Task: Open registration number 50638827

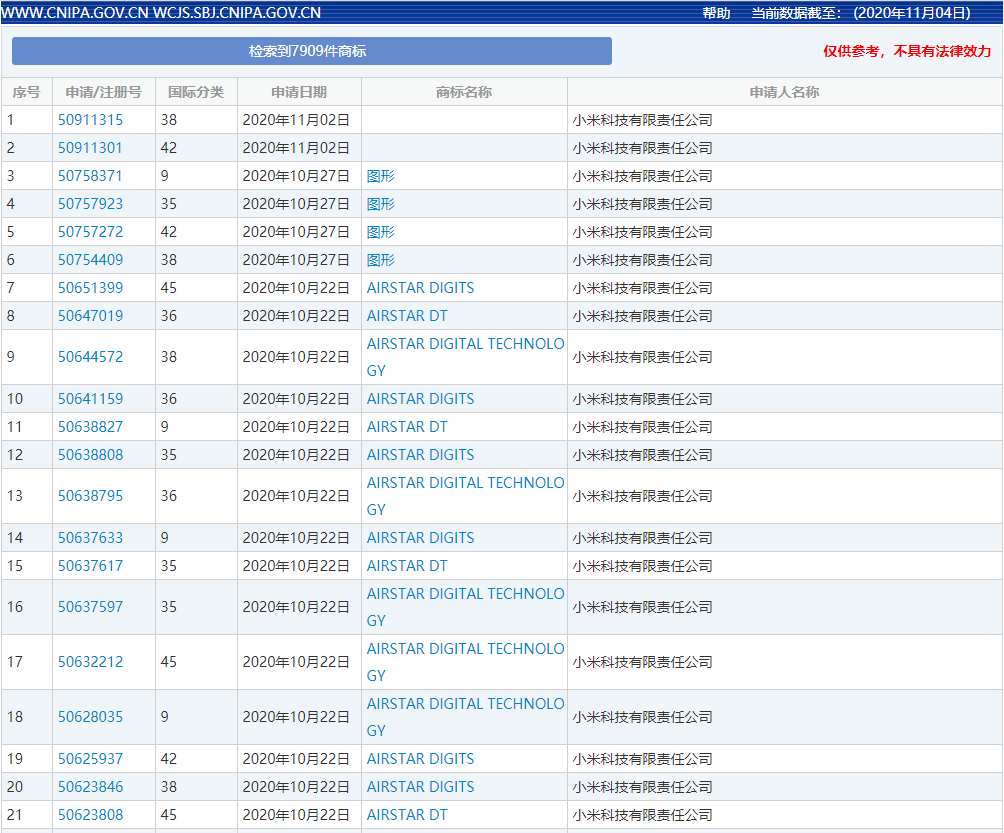Action: point(90,427)
